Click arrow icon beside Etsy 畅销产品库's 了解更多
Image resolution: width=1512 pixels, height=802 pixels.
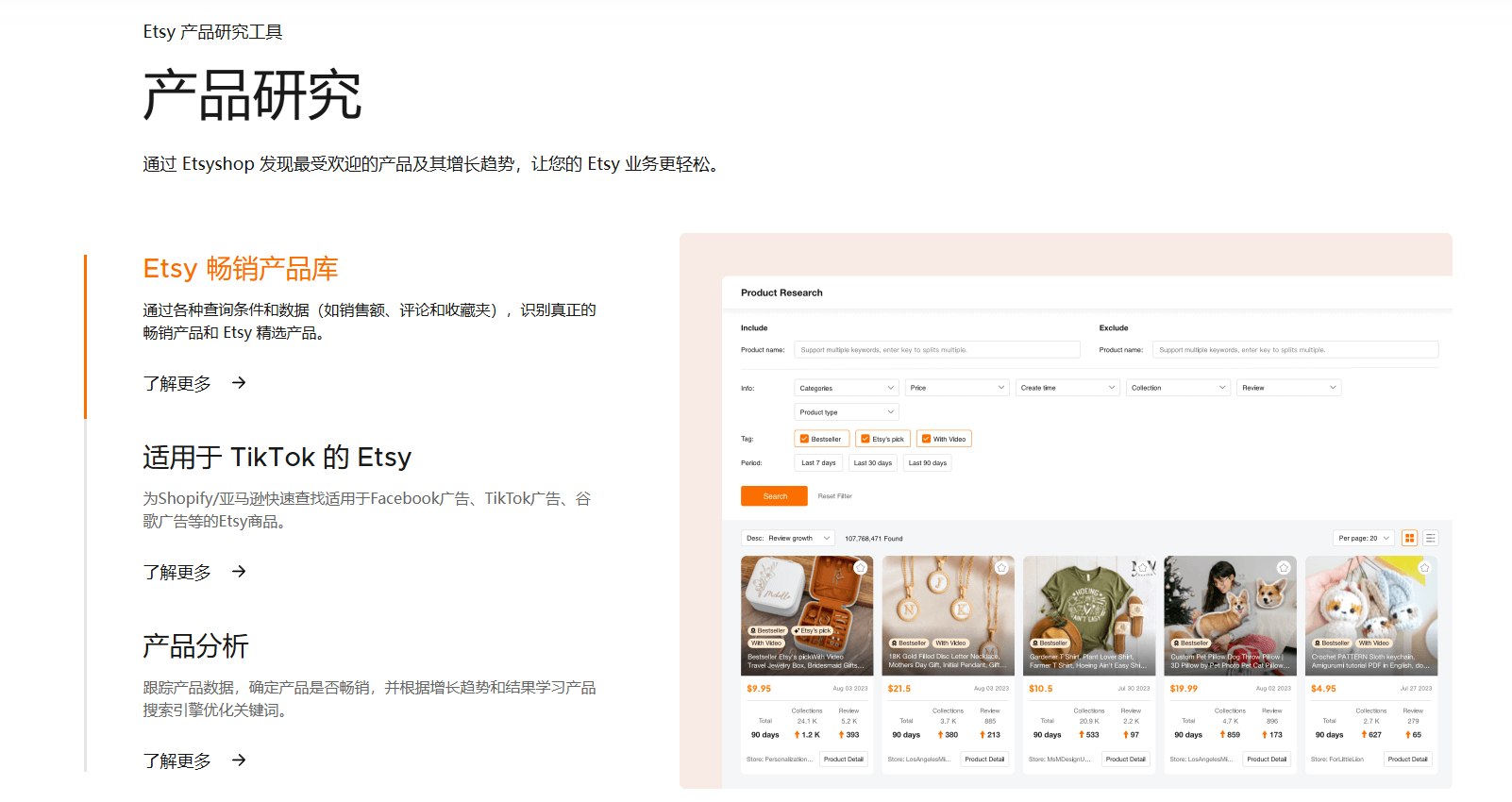pyautogui.click(x=239, y=382)
